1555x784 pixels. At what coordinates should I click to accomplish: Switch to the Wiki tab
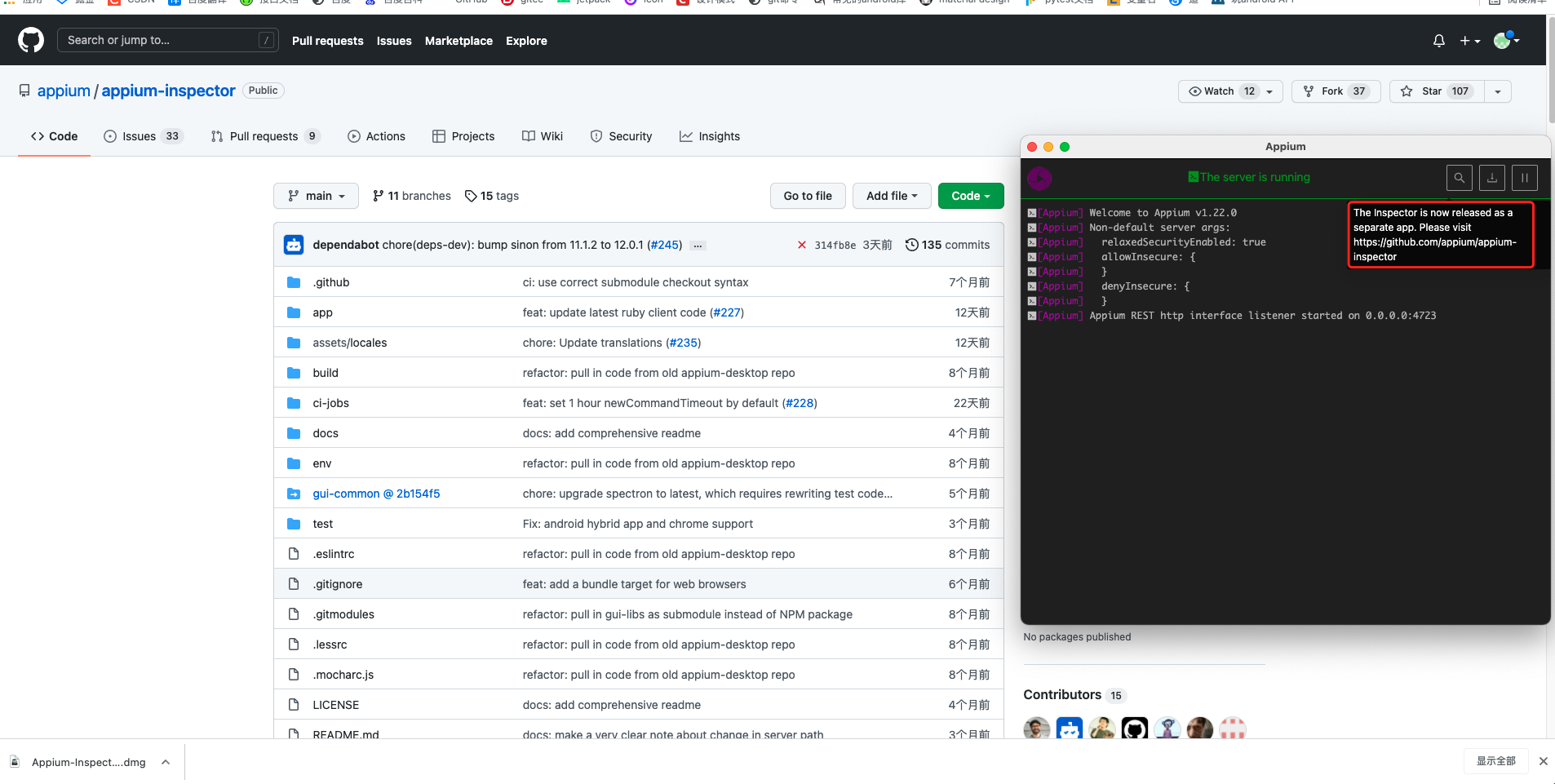(x=543, y=136)
